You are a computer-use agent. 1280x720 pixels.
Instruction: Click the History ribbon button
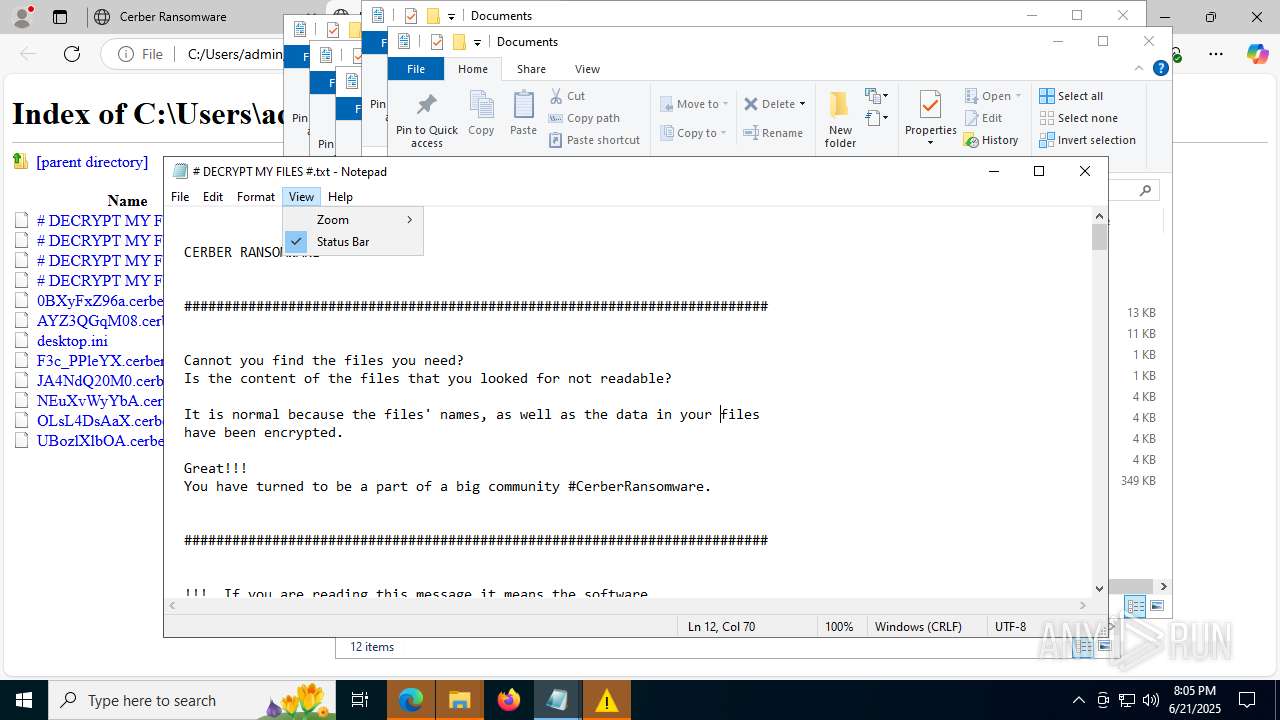coord(991,140)
